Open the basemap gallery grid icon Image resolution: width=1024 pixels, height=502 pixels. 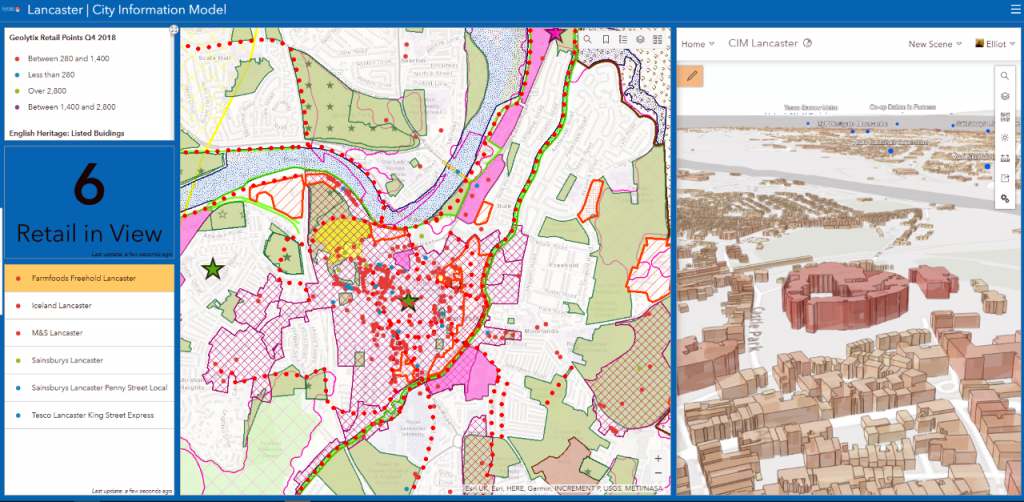657,39
